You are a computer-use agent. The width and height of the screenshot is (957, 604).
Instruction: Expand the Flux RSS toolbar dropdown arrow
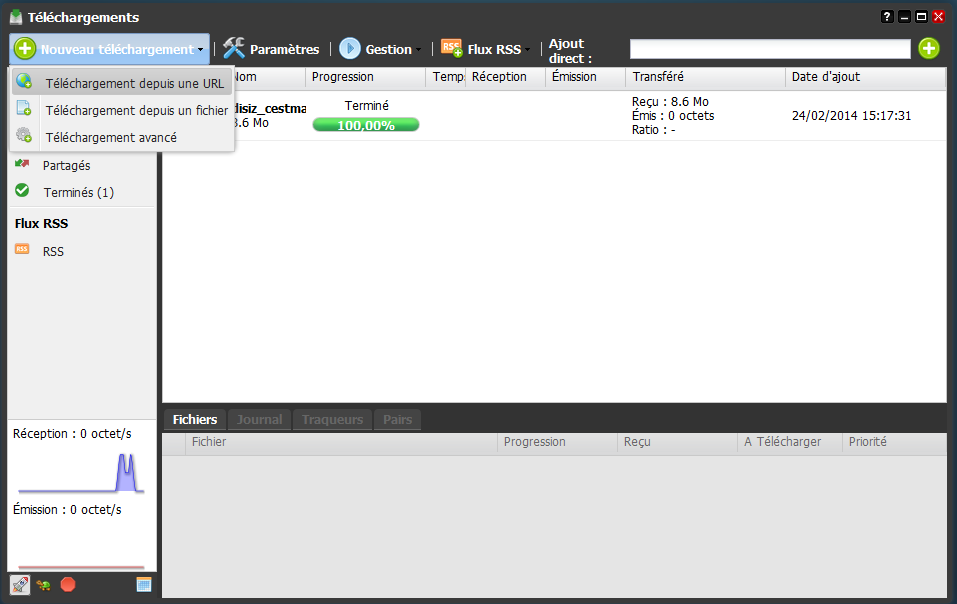pyautogui.click(x=527, y=50)
